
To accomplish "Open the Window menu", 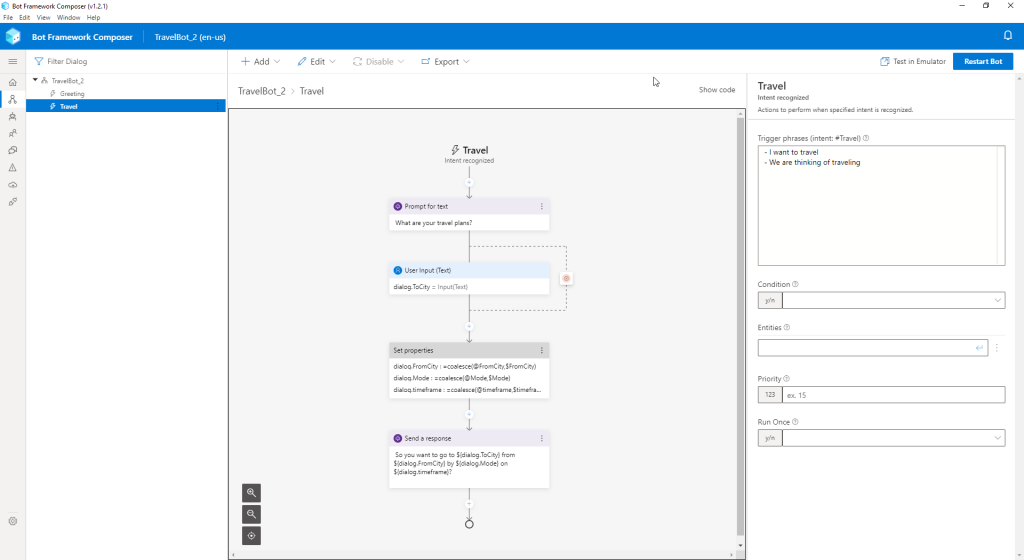I will [x=68, y=18].
